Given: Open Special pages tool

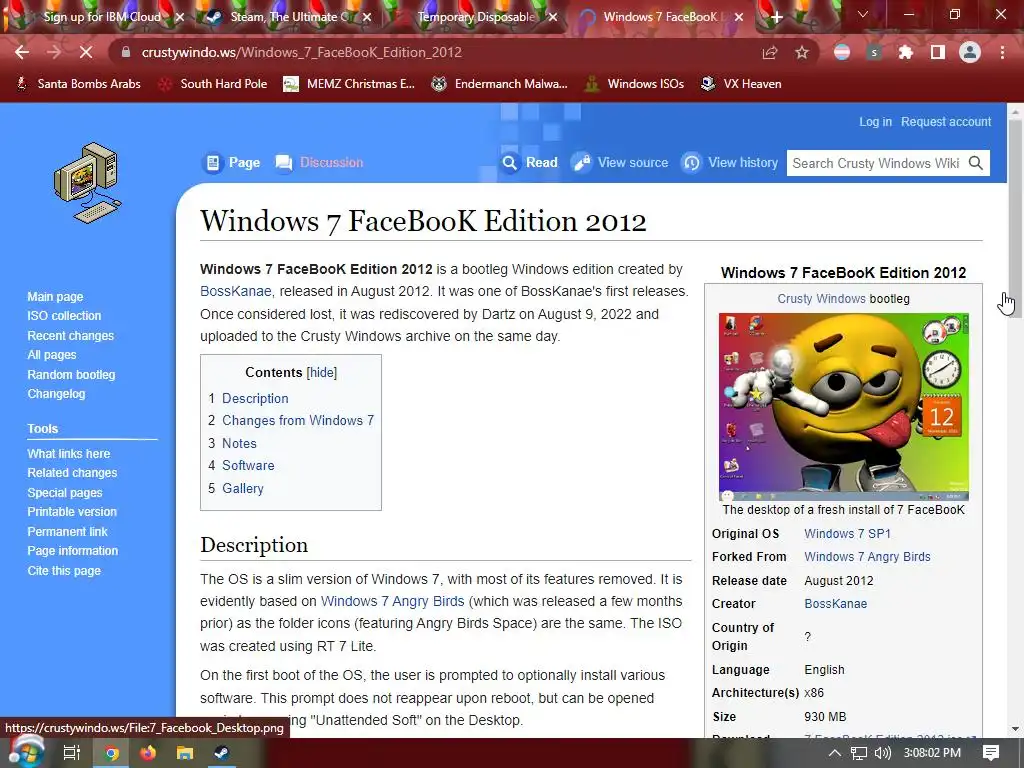Looking at the screenshot, I should tap(65, 492).
